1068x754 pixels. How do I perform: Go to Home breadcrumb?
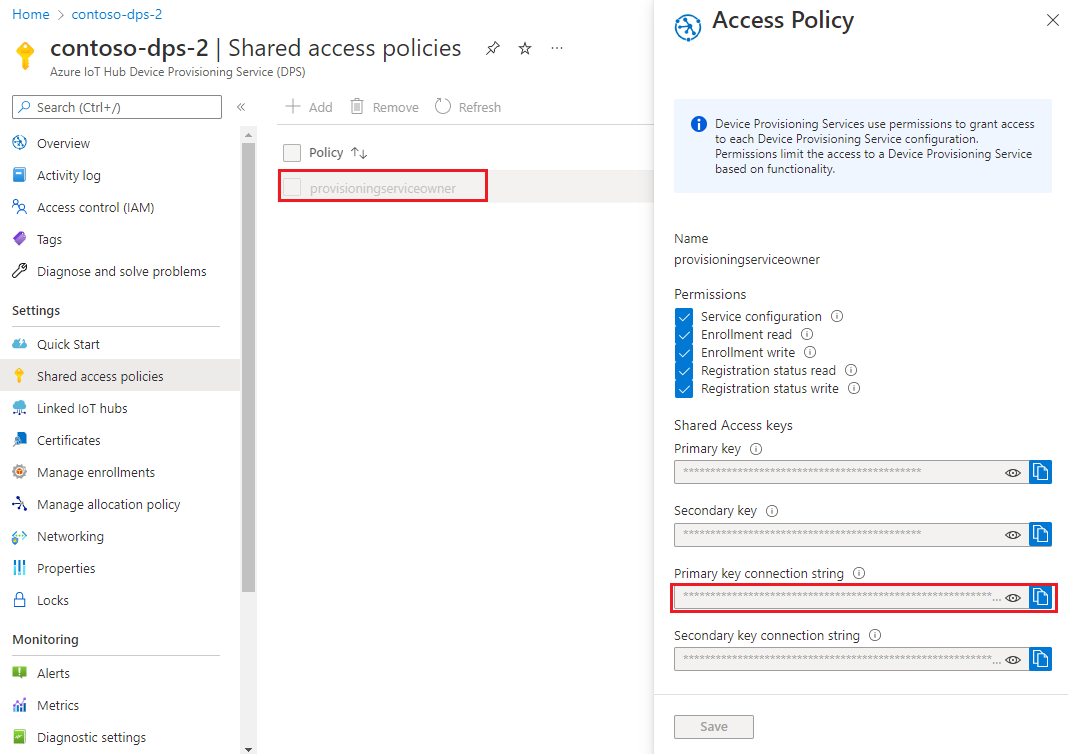31,14
